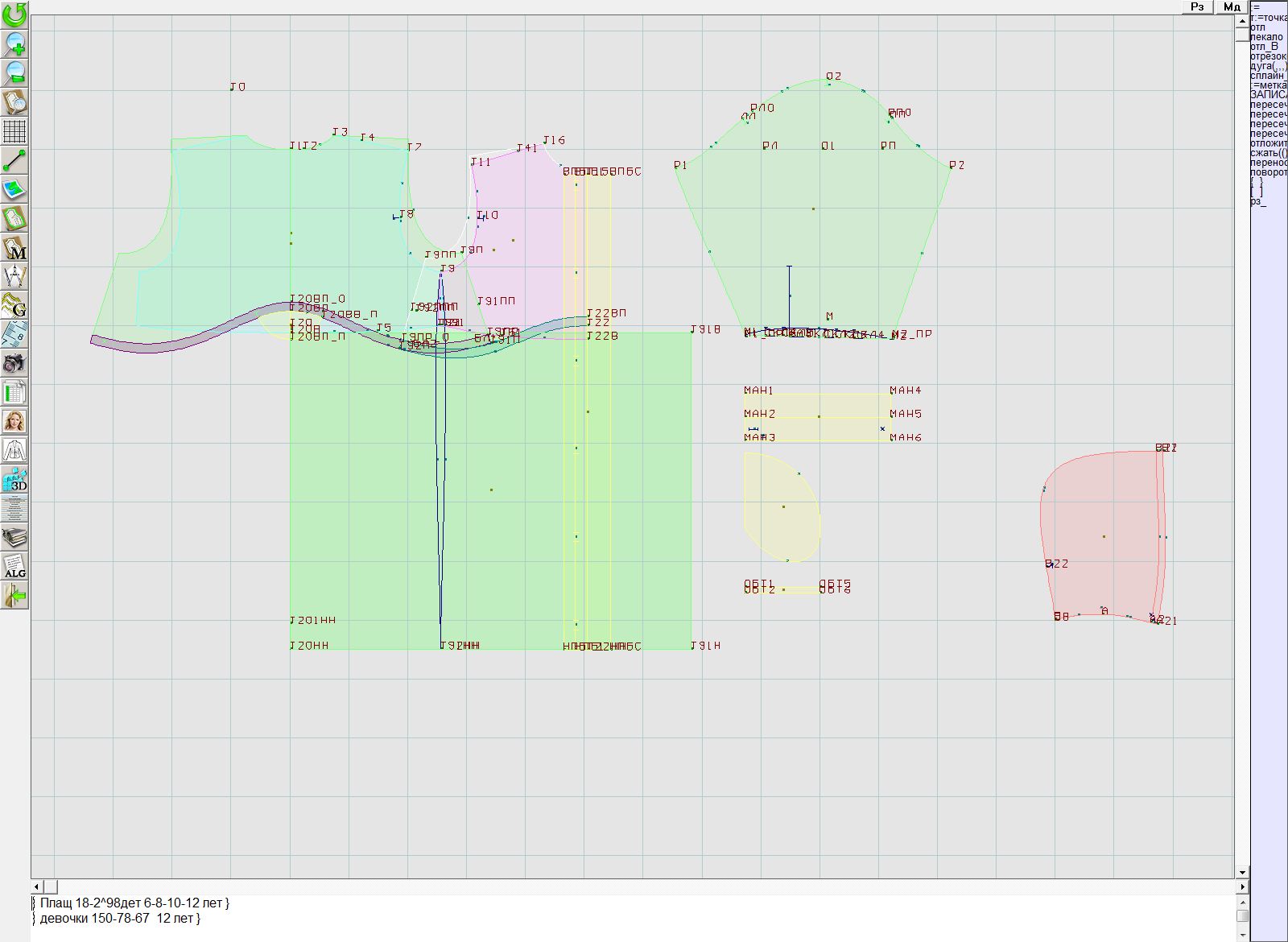Pick the 'сплайн' command from the list
The width and height of the screenshot is (1288, 942).
tap(1268, 76)
